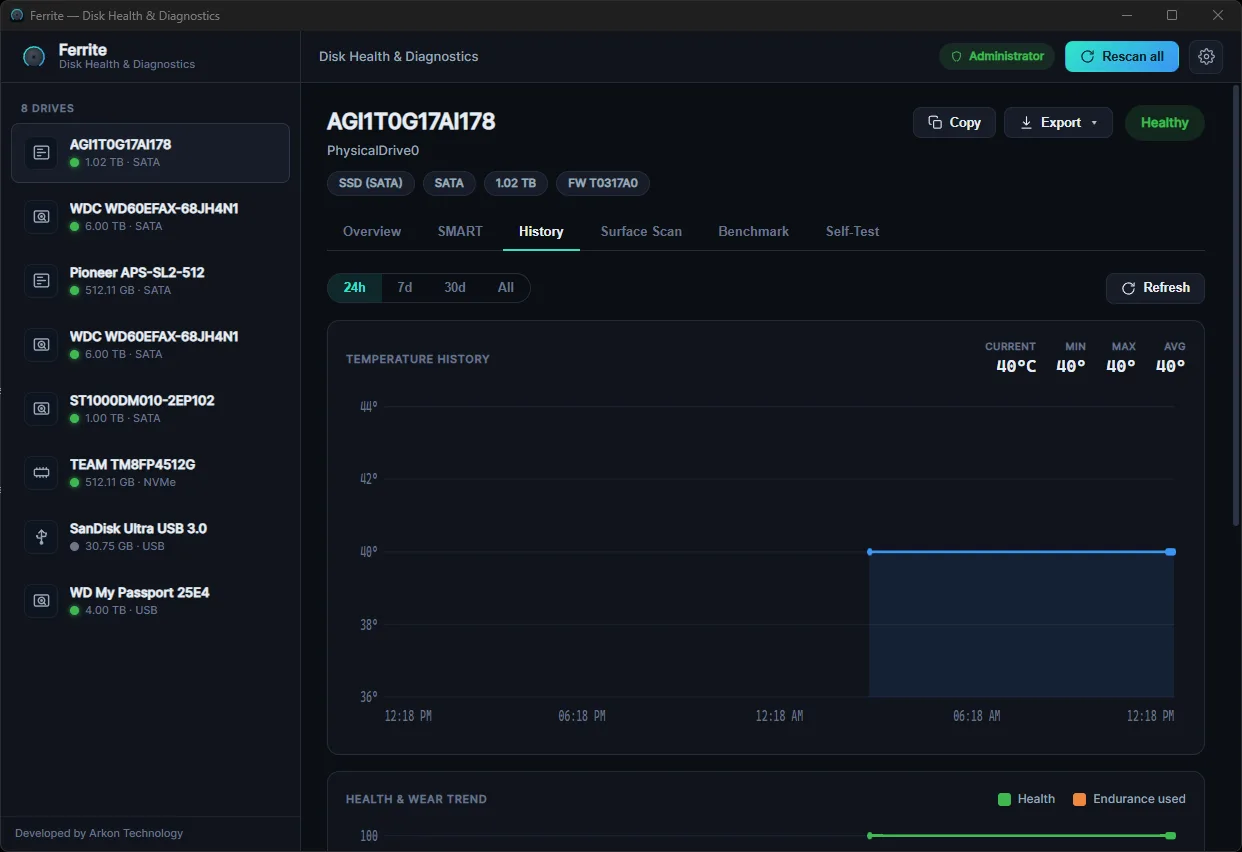Screen dimensions: 1242x852
Task: Click the drive icon for WD My Passport 25E4
Action: 41,601
